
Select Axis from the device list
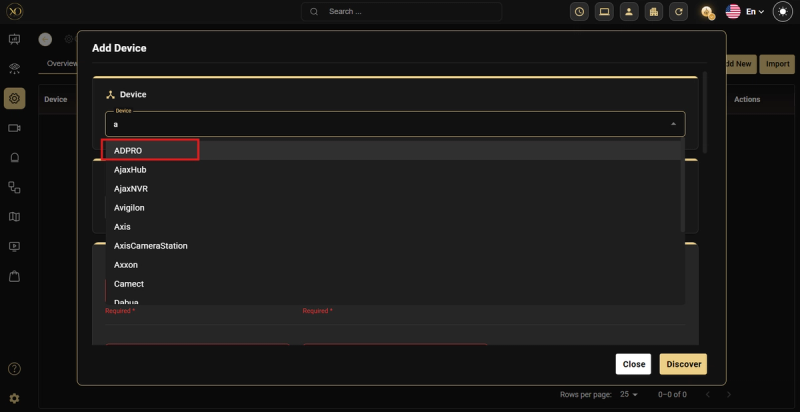(x=393, y=227)
